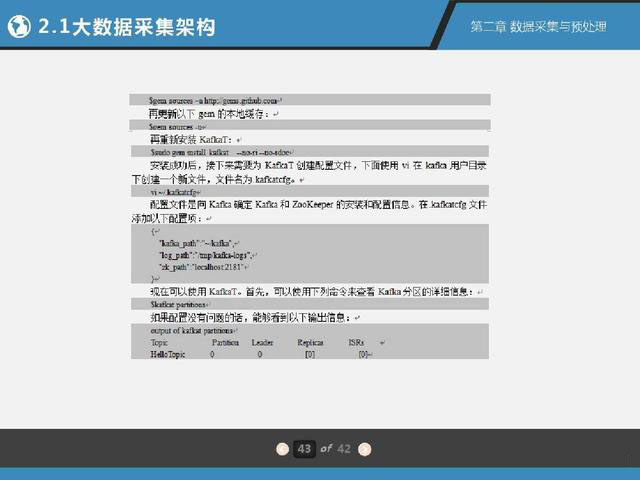Advance with the next slide arrow
Viewport: 640px width, 480px height.
pyautogui.click(x=365, y=449)
